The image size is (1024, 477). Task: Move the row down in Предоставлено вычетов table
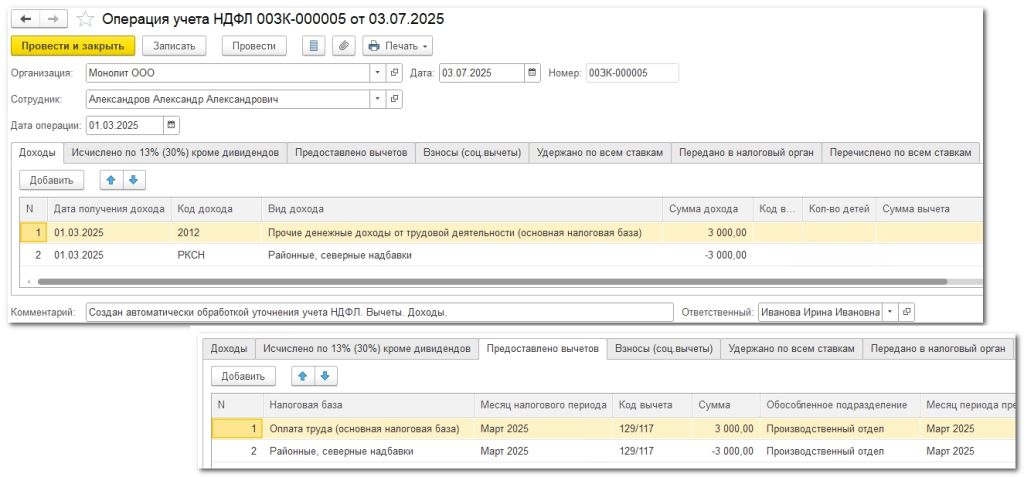(x=325, y=376)
